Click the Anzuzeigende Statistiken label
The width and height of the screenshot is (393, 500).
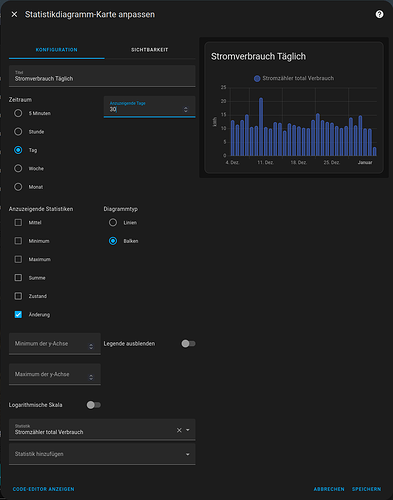[41, 209]
